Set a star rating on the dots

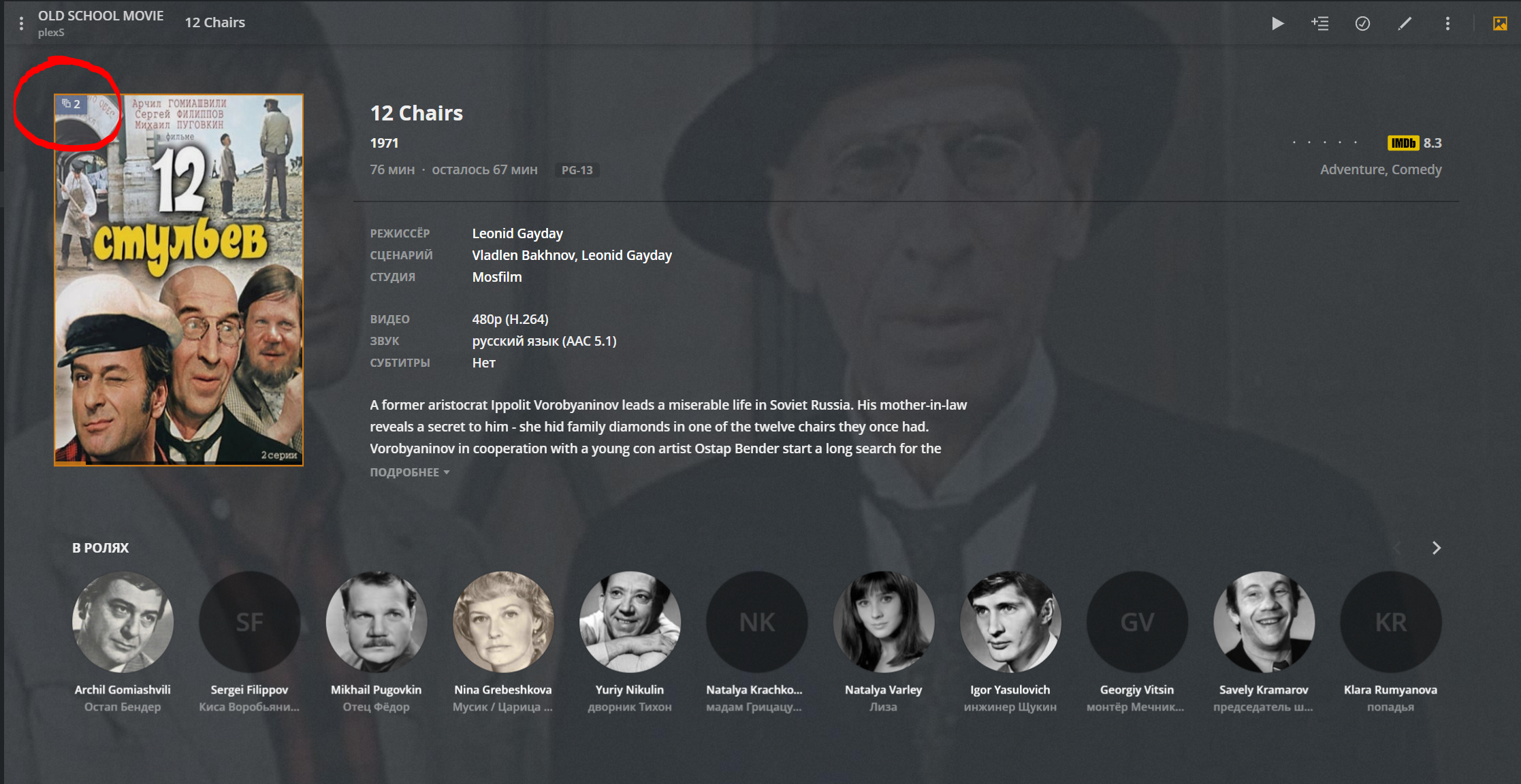click(1325, 143)
